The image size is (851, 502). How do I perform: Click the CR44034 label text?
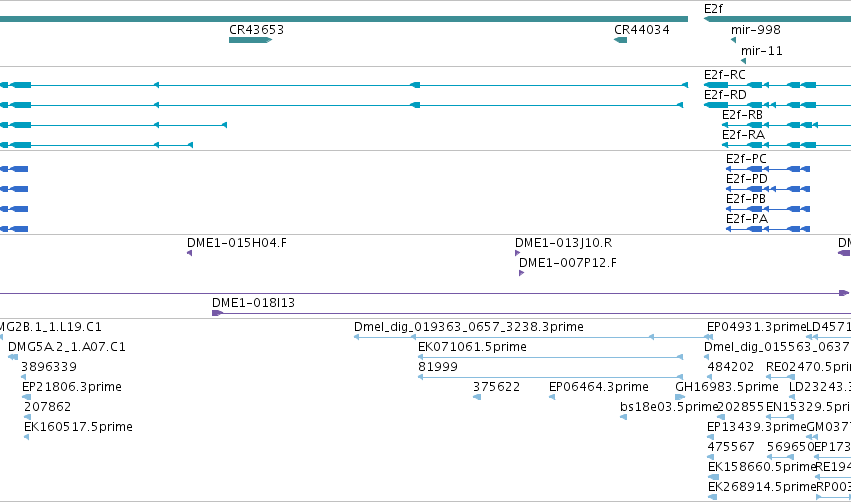tap(642, 30)
